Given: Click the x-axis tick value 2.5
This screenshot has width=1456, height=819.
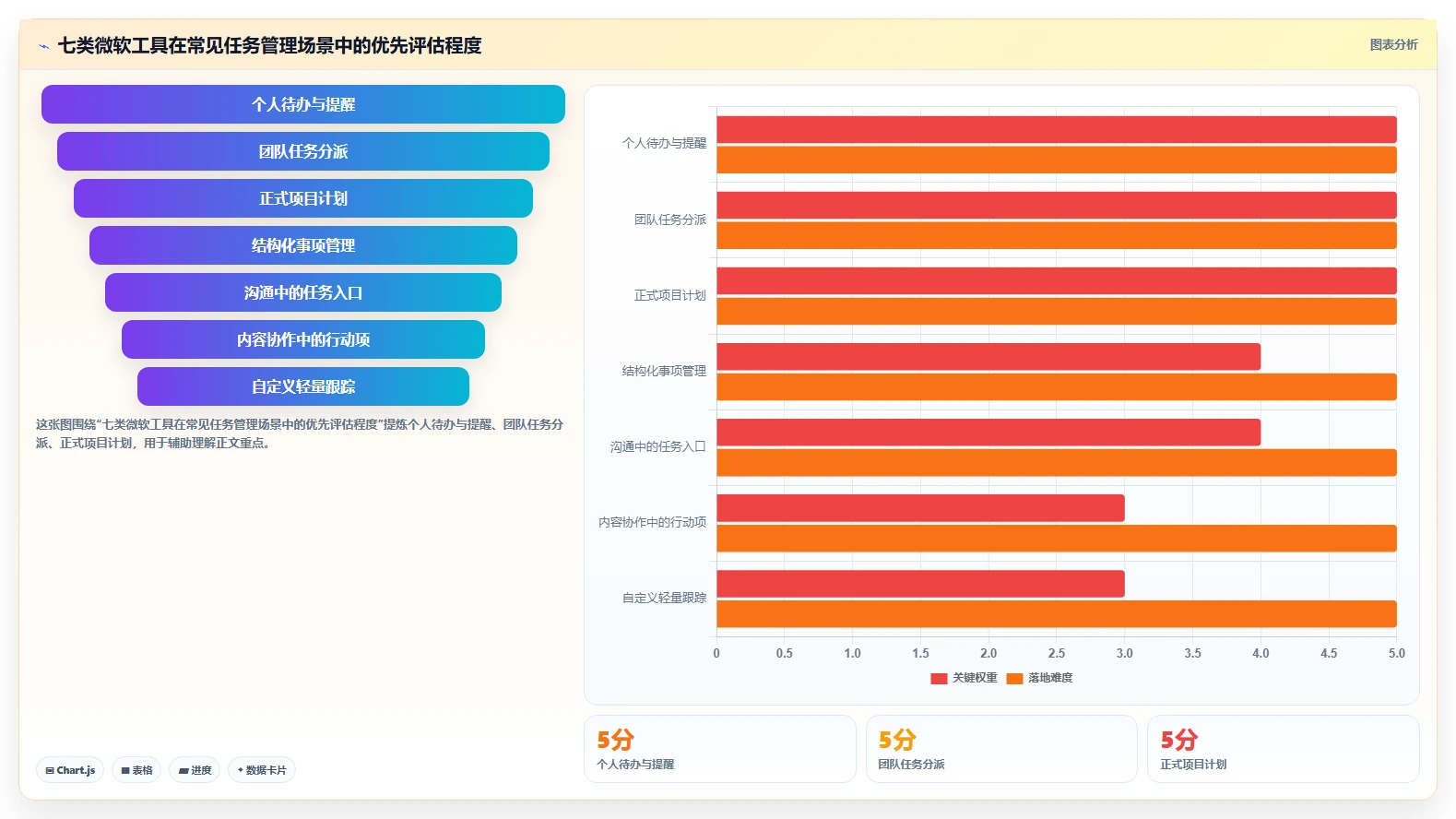Looking at the screenshot, I should 1057,653.
